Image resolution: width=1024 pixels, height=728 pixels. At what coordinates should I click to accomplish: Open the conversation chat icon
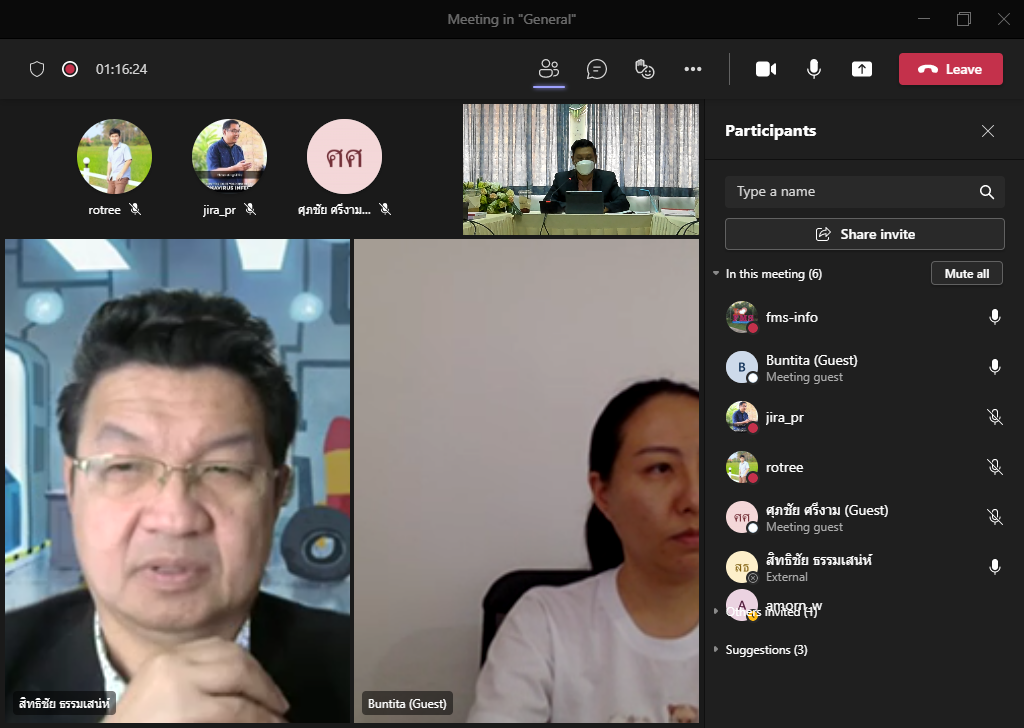click(x=597, y=69)
